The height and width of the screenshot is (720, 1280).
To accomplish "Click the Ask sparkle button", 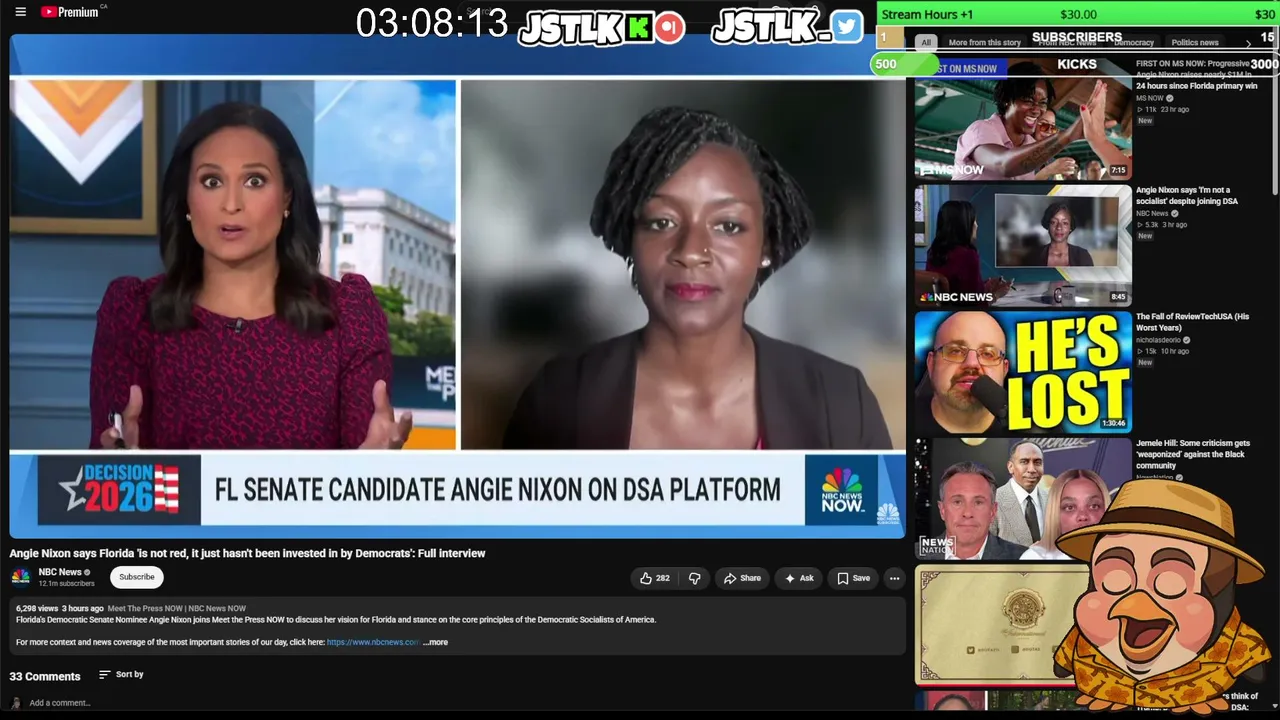I will click(798, 578).
